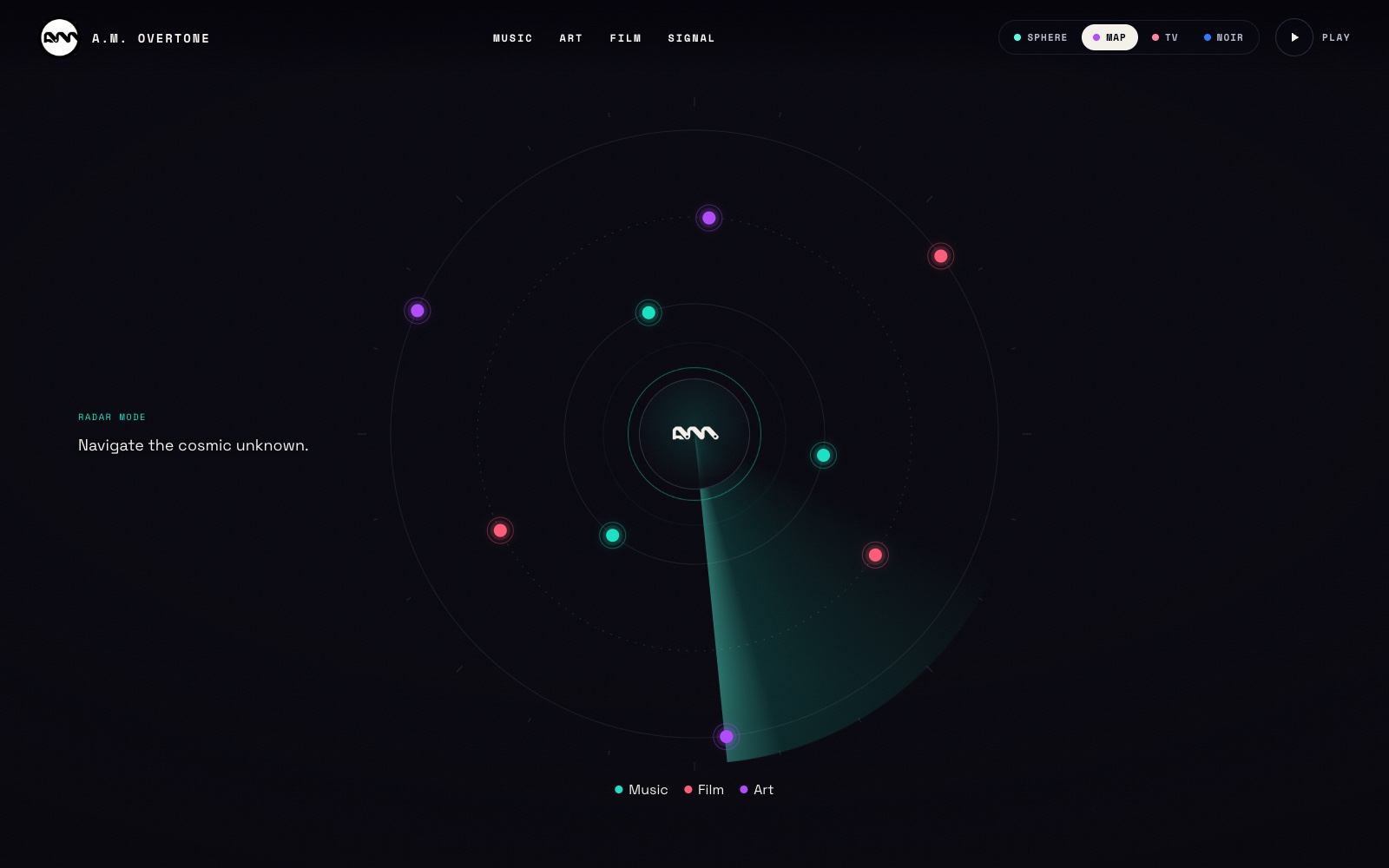Select the teal music node above center
The height and width of the screenshot is (868, 1389).
(648, 312)
